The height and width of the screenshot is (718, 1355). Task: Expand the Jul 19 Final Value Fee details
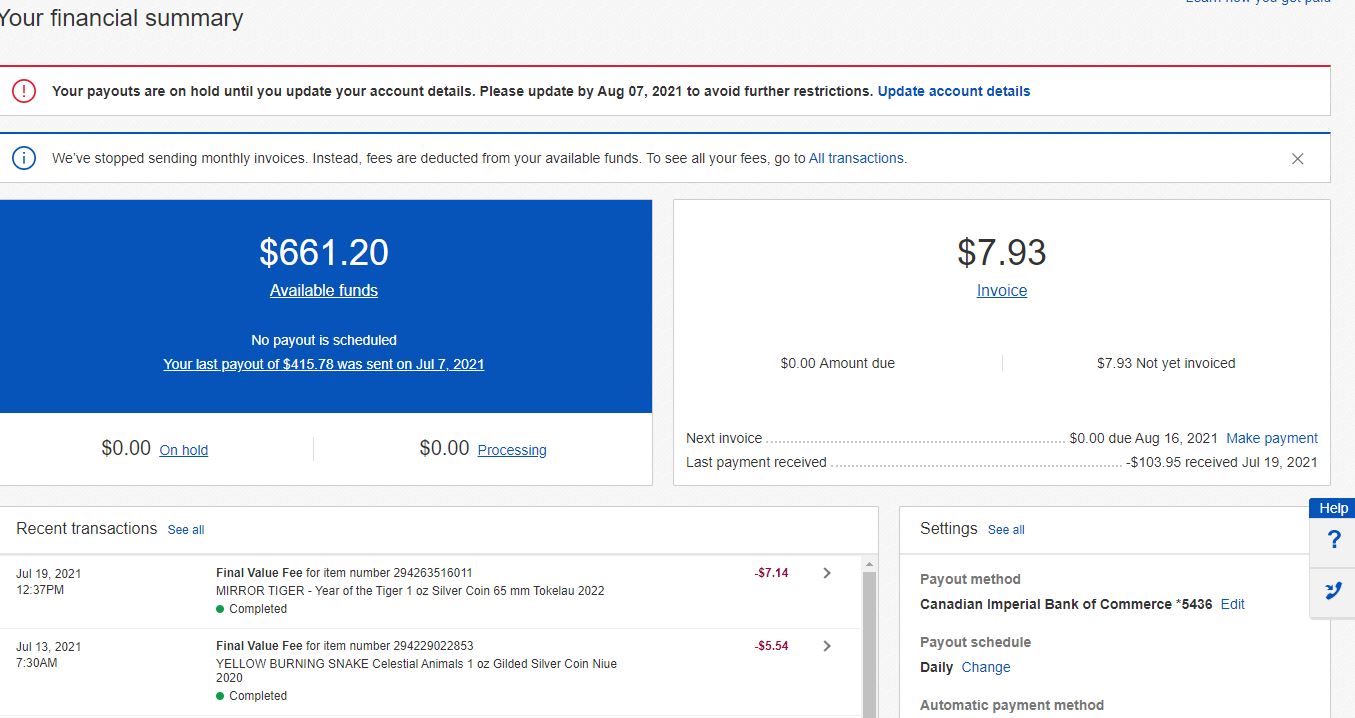826,573
